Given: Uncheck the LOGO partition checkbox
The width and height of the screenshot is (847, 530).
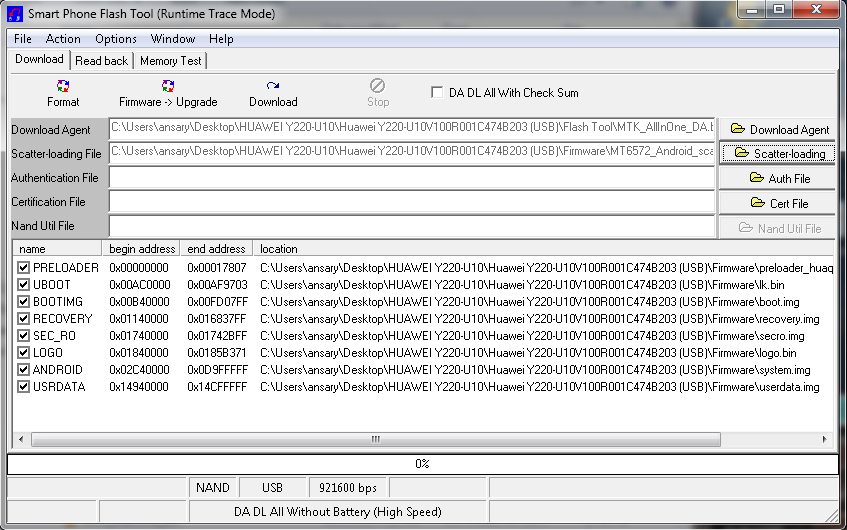Looking at the screenshot, I should [x=23, y=353].
